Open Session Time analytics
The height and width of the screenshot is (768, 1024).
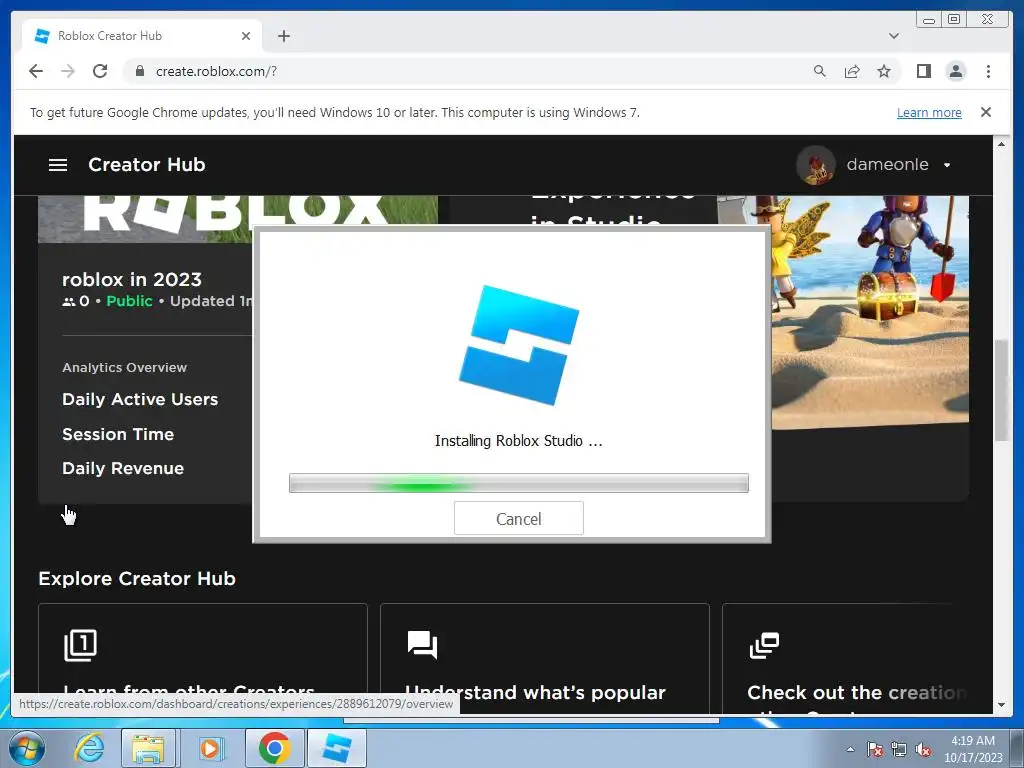click(118, 434)
